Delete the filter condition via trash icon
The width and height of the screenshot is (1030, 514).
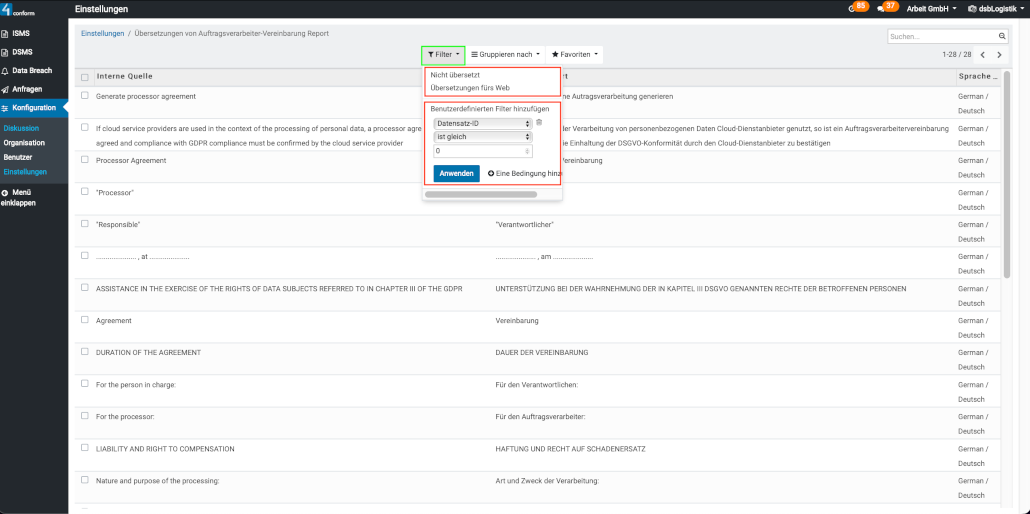tap(539, 122)
